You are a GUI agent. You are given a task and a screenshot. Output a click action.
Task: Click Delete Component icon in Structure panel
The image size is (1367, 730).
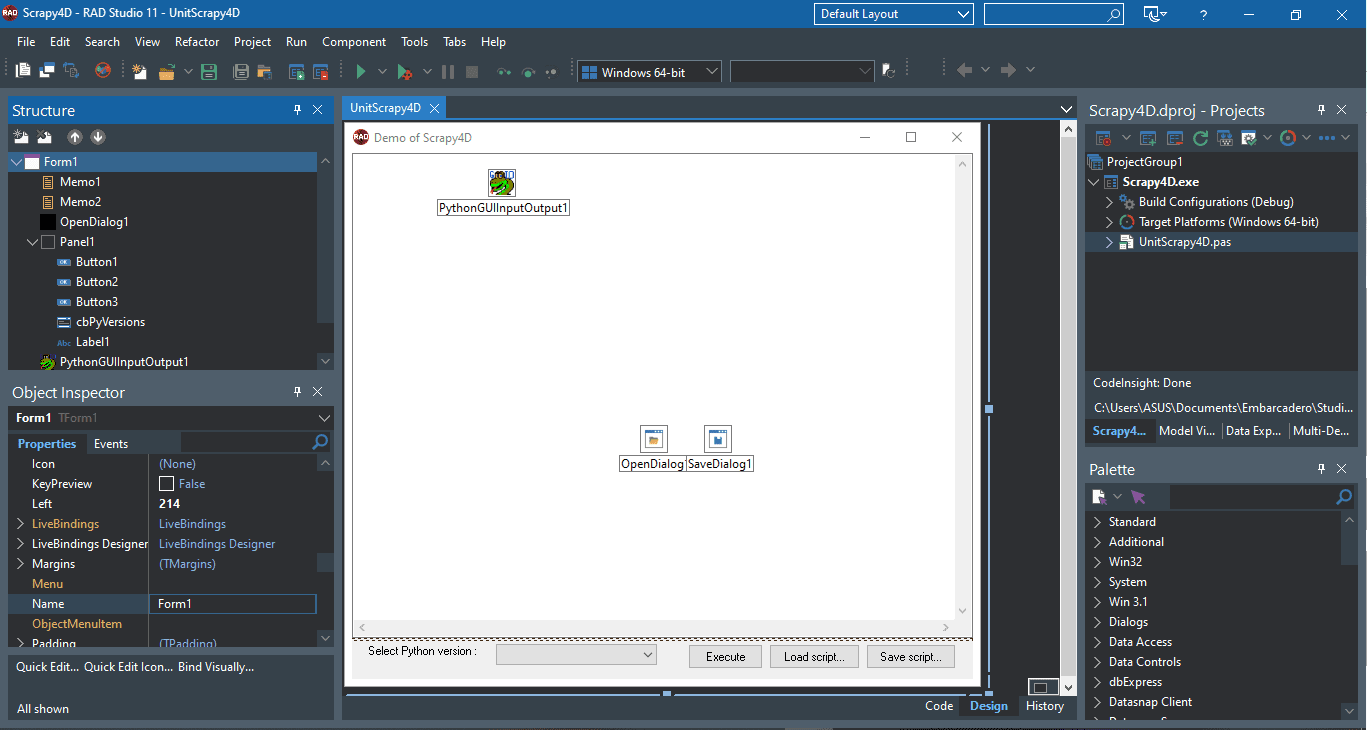pyautogui.click(x=44, y=137)
